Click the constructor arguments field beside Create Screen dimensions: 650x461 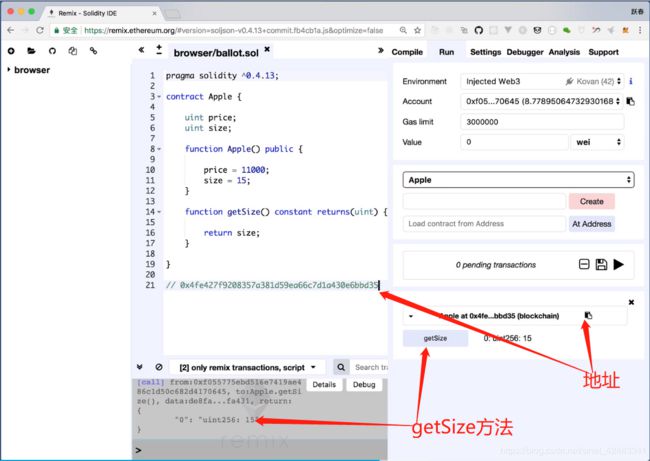click(x=484, y=201)
